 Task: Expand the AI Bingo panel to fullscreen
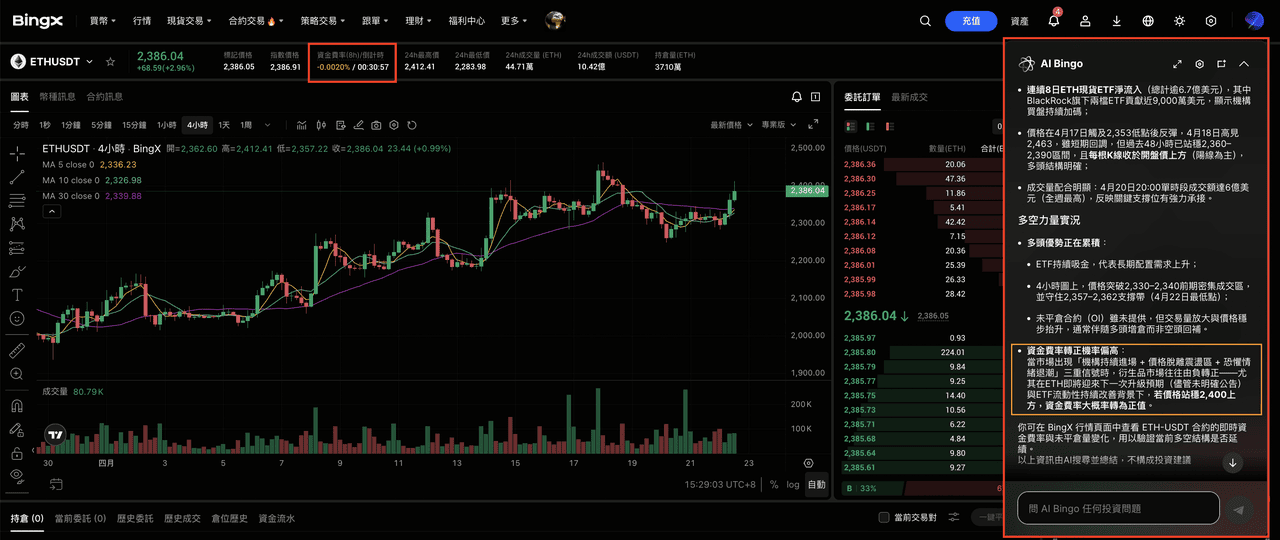pyautogui.click(x=1177, y=64)
